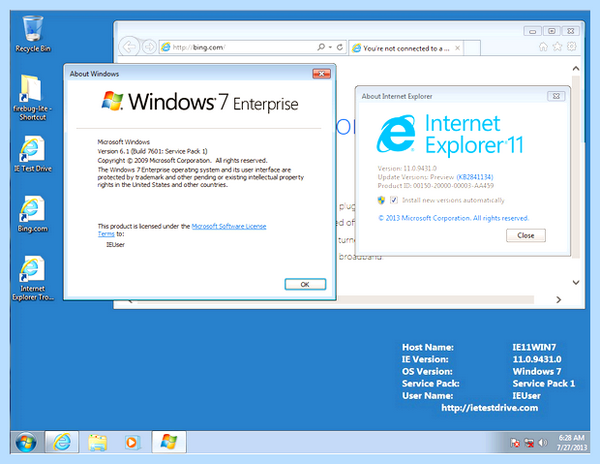Screen dimensions: 600x464
Task: Click the horizontal scroll-right arrow in IE
Action: click(x=559, y=300)
